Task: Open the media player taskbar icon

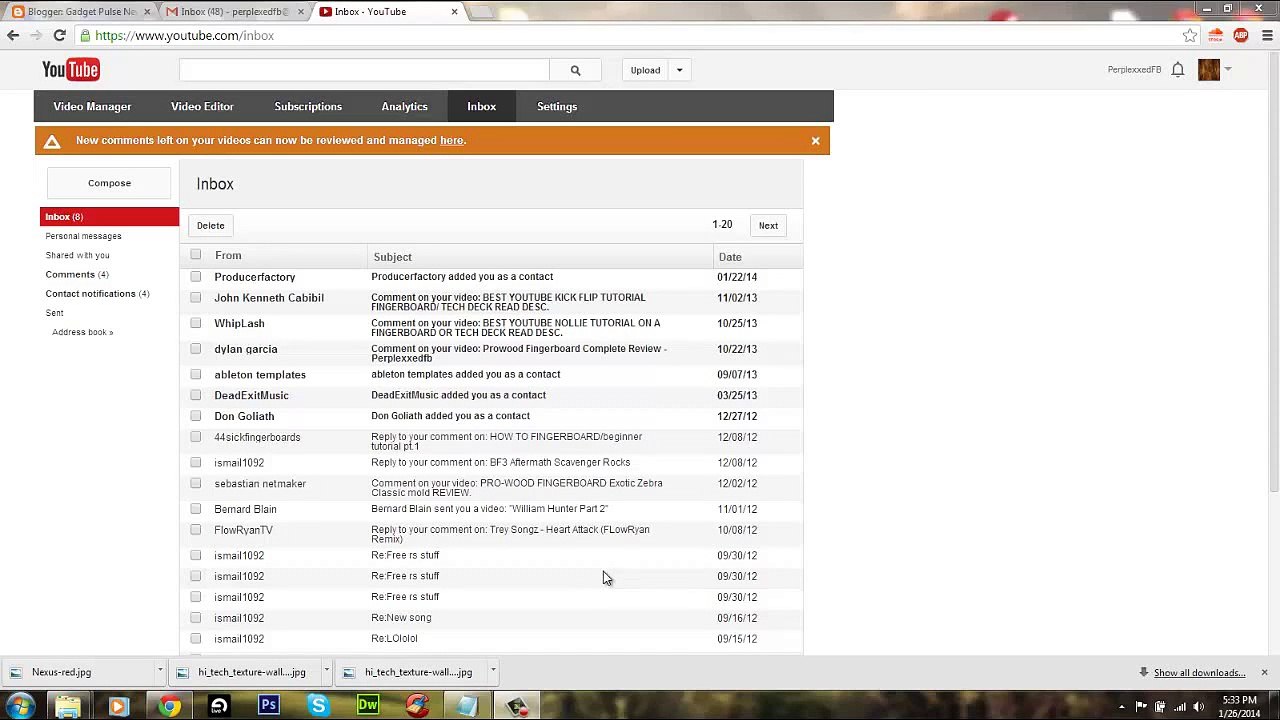Action: pyautogui.click(x=118, y=706)
